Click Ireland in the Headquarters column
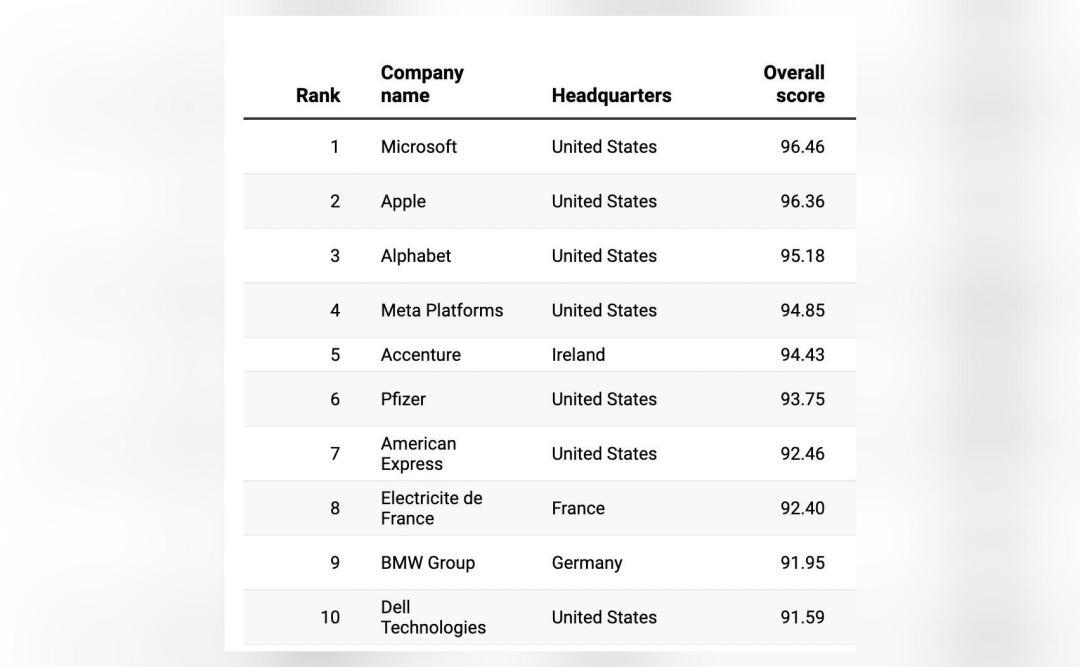The height and width of the screenshot is (667, 1080). point(578,355)
